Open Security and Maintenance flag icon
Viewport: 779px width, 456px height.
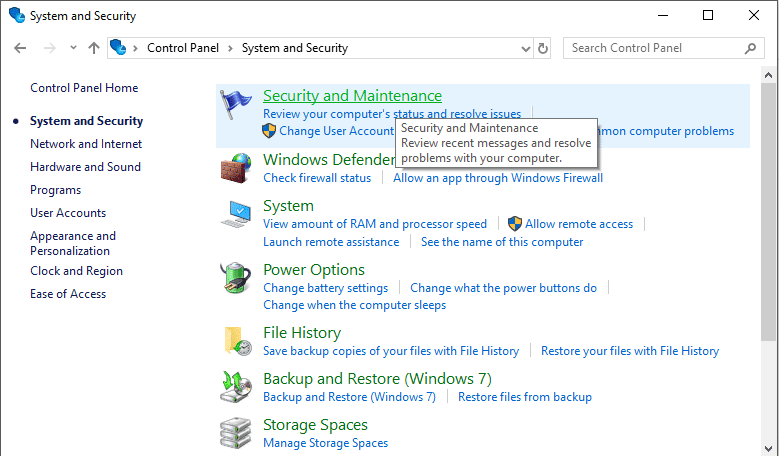(x=236, y=104)
